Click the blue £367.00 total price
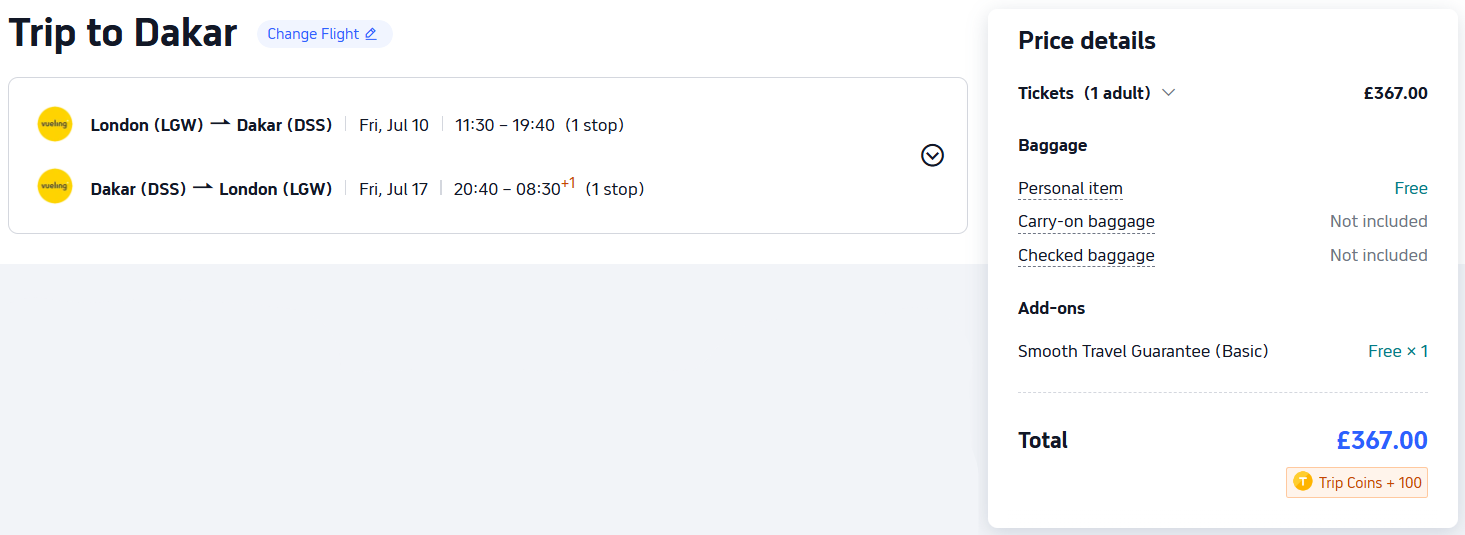The height and width of the screenshot is (535, 1465). point(1381,440)
